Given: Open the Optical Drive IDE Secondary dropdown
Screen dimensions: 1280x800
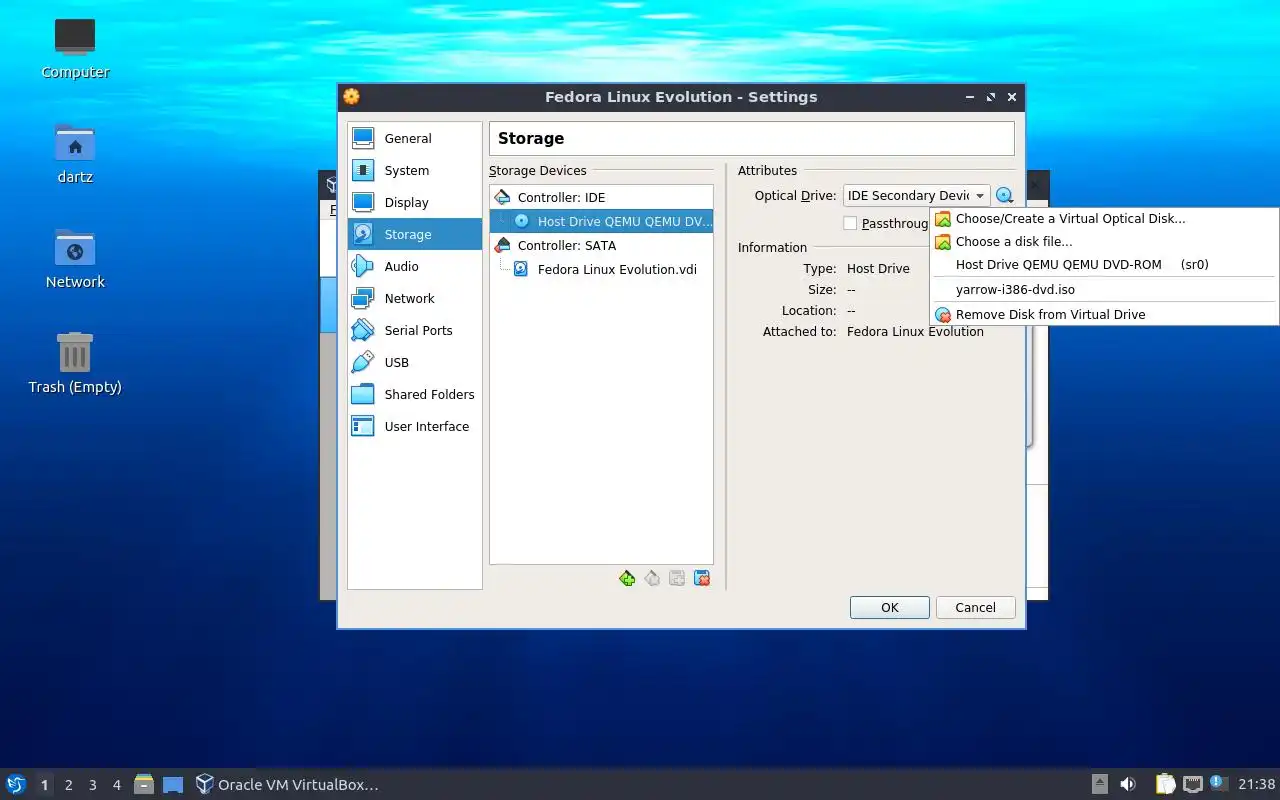Looking at the screenshot, I should (917, 196).
